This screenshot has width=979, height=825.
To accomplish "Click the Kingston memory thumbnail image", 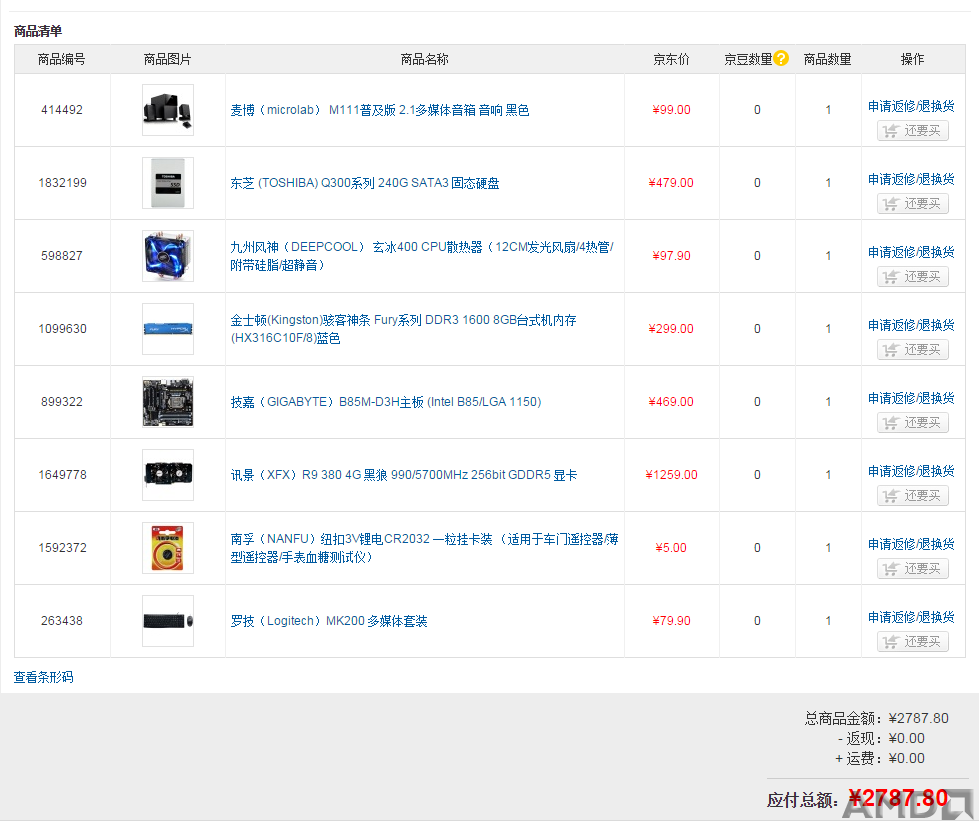I will (168, 329).
